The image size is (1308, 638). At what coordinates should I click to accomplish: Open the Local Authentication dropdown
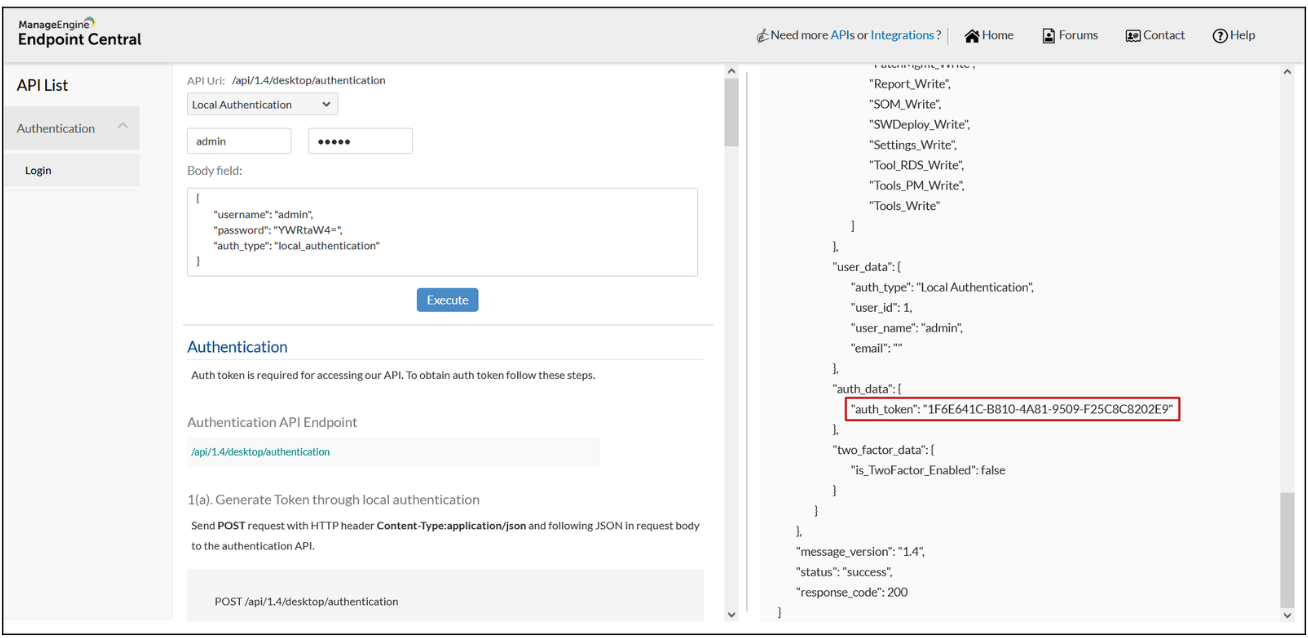click(x=263, y=104)
